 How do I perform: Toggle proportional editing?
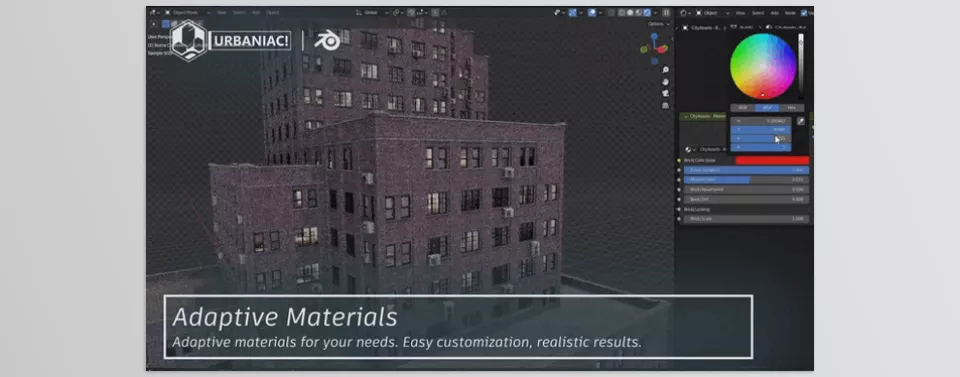click(435, 13)
